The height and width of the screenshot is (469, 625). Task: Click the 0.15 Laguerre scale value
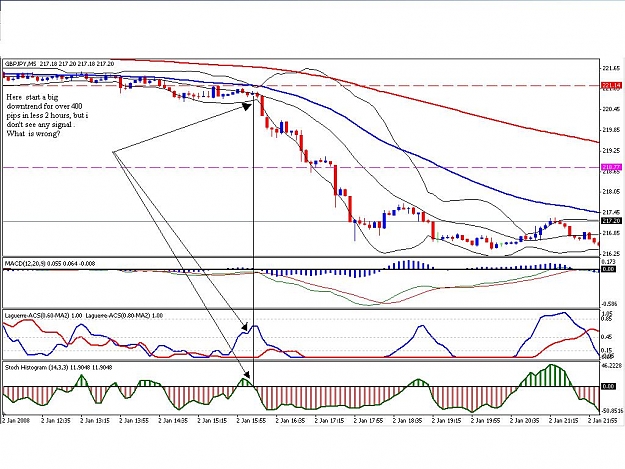607,351
